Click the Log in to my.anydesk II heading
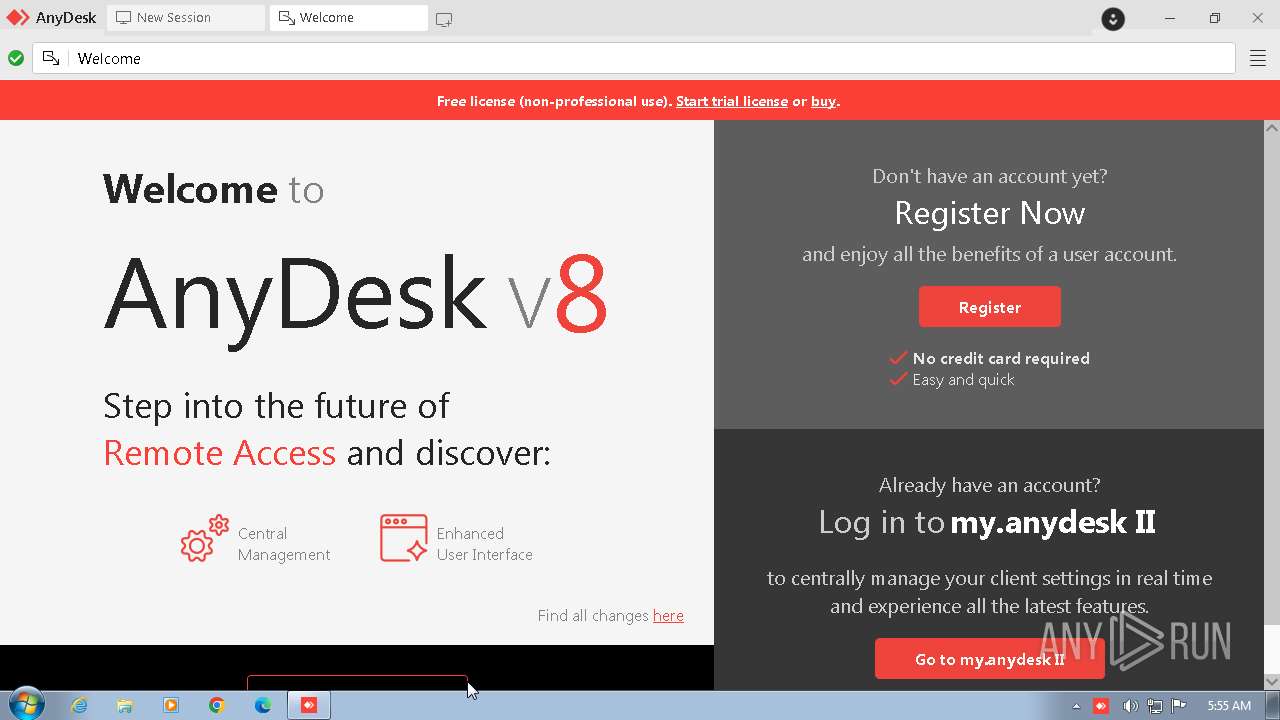 click(987, 522)
